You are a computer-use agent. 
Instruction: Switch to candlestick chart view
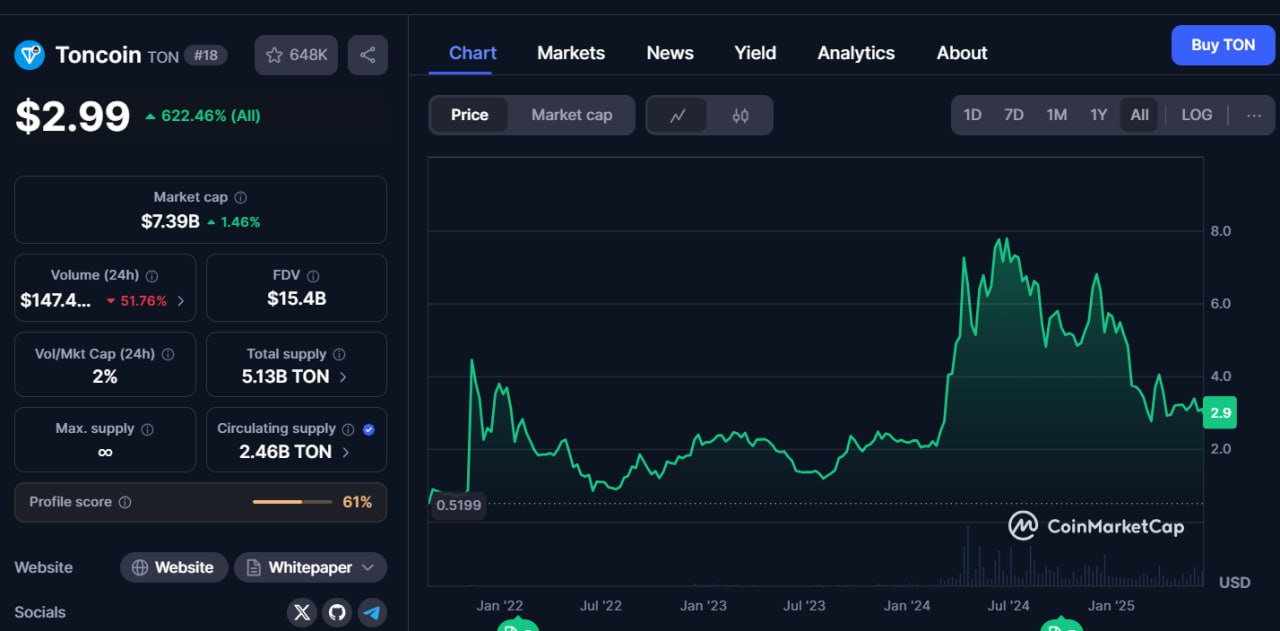click(x=740, y=115)
